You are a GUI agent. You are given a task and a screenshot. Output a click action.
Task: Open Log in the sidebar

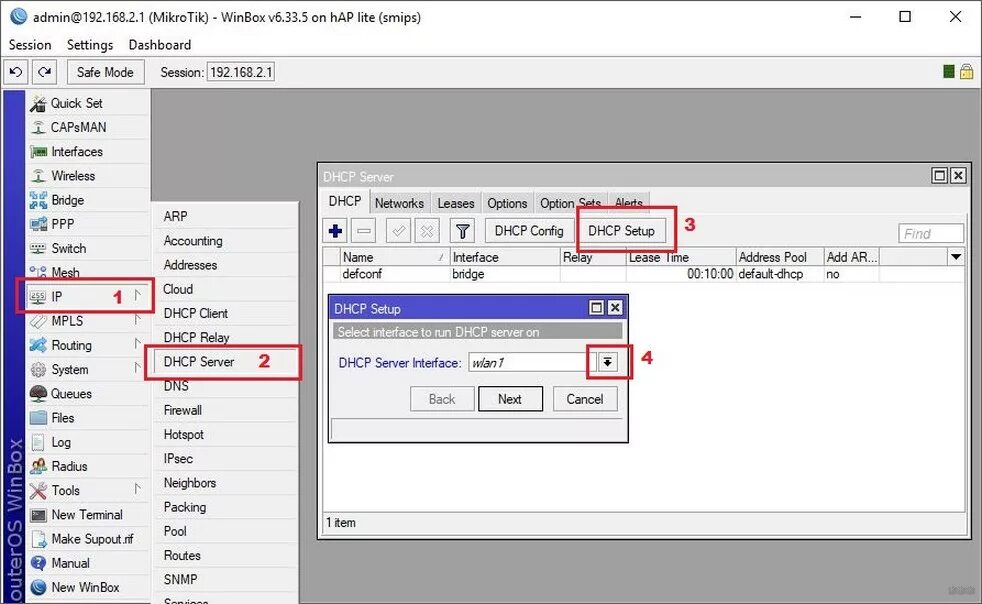88,442
